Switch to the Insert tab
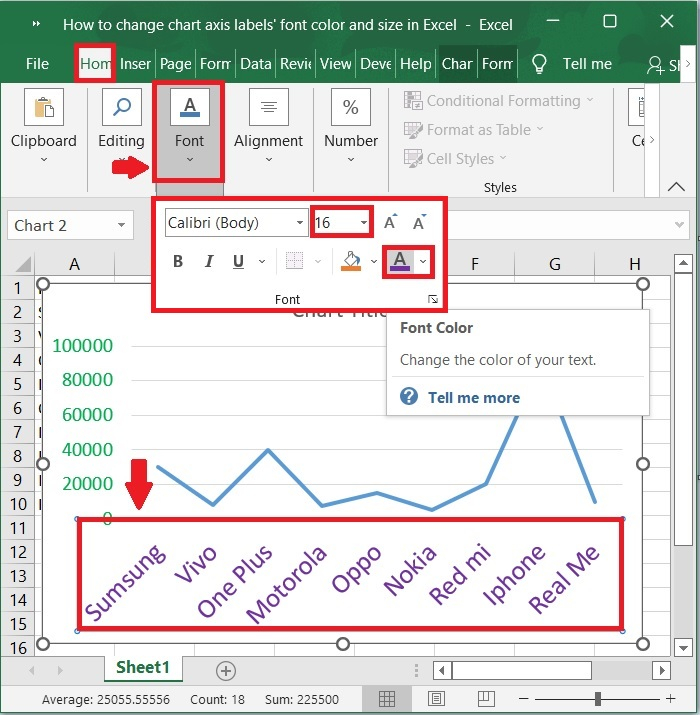700x715 pixels. click(x=135, y=63)
